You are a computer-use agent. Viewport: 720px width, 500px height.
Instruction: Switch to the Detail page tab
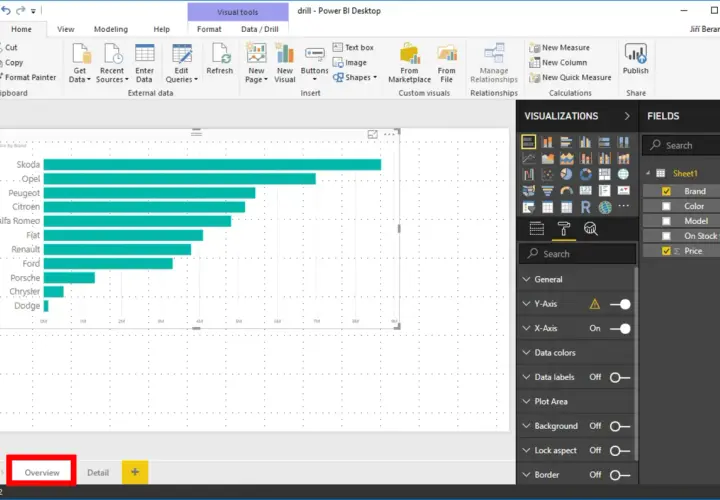98,472
